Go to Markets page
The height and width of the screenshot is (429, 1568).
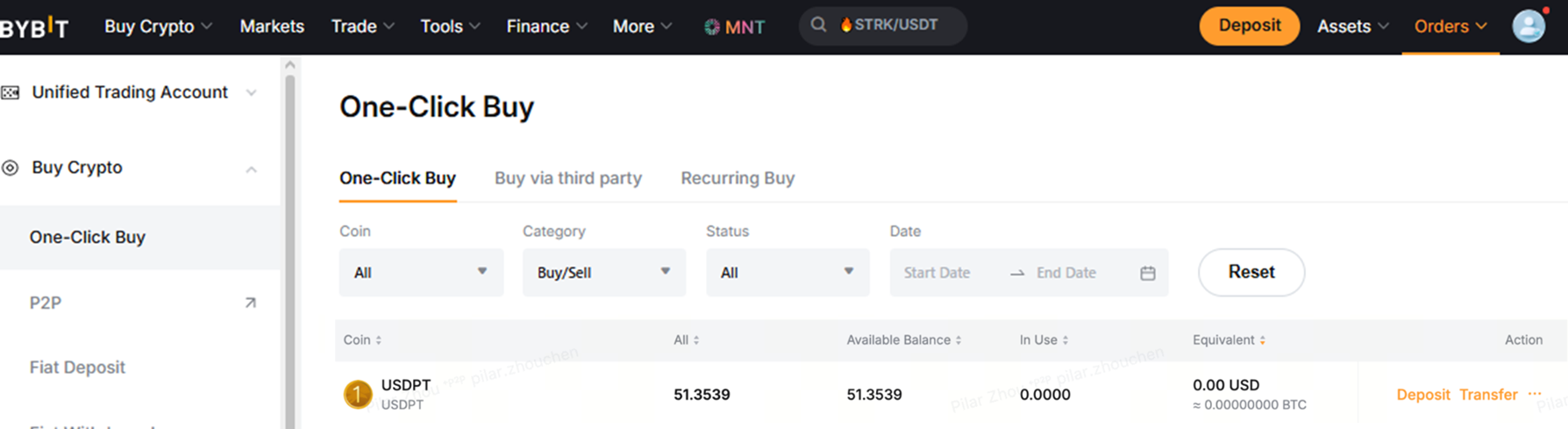click(x=272, y=26)
